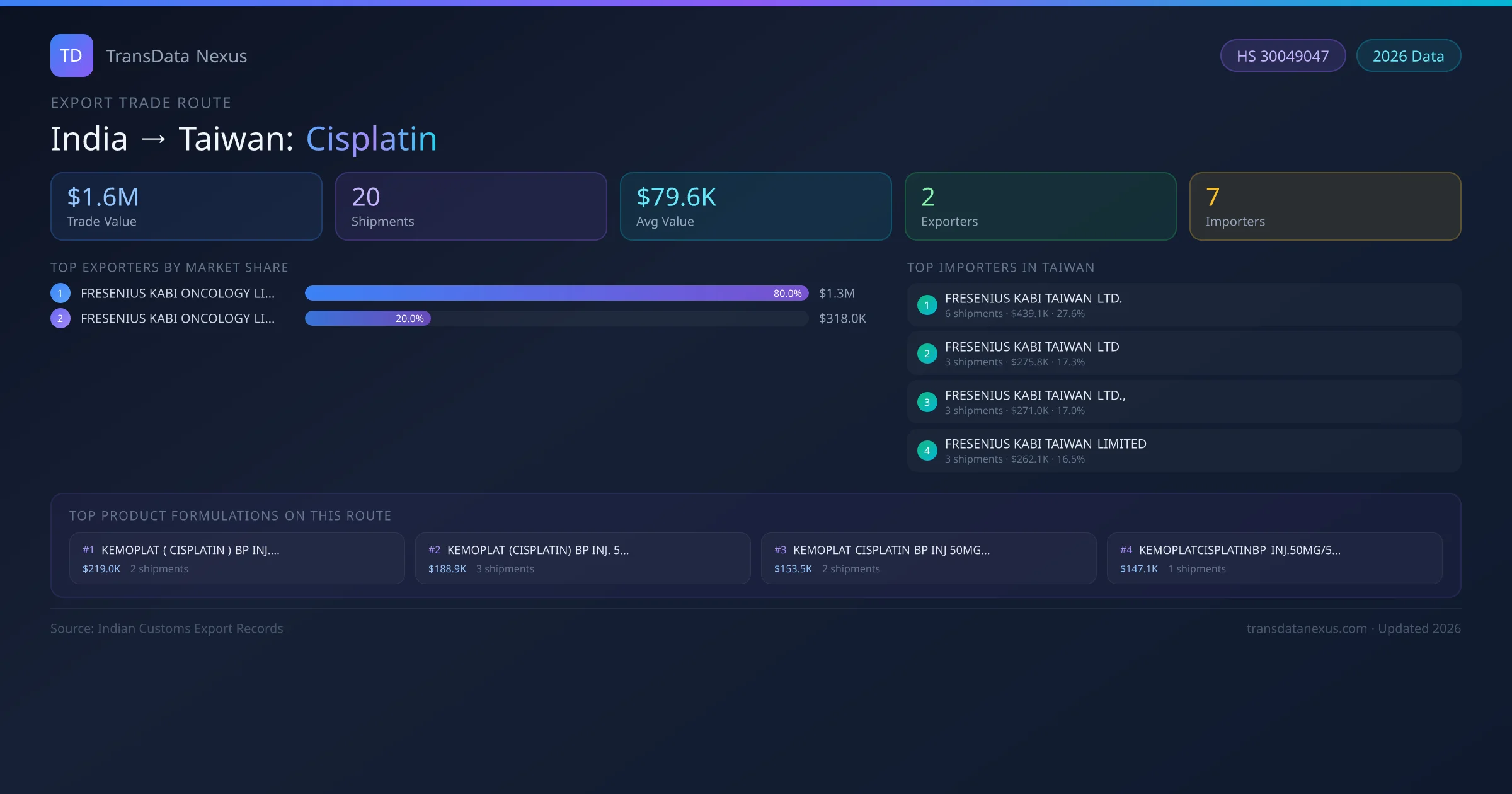
Task: Open formulation #1 KEMOPLAT ( CISPLATIN ) card
Action: 237,558
